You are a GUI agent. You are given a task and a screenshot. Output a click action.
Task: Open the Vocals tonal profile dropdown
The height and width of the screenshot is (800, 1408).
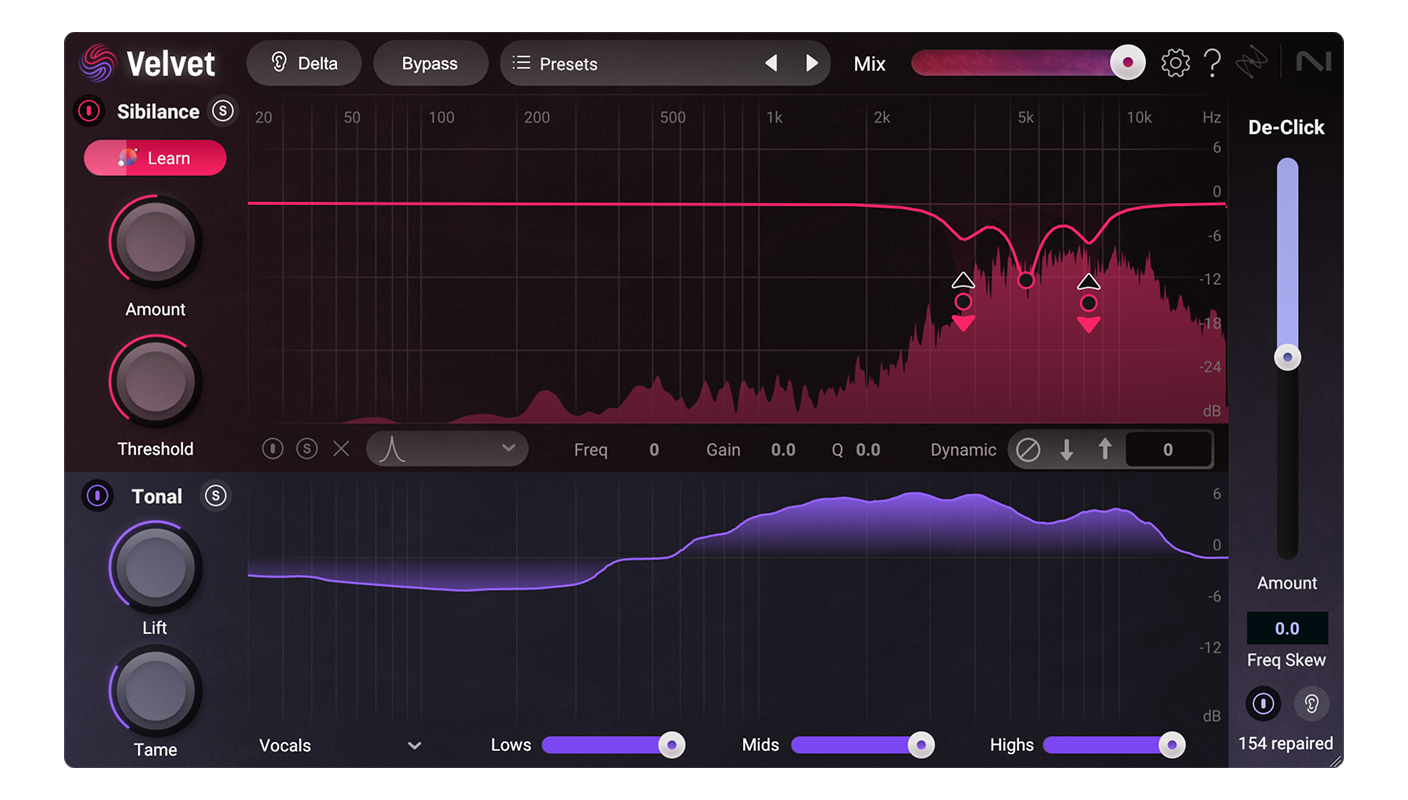340,746
